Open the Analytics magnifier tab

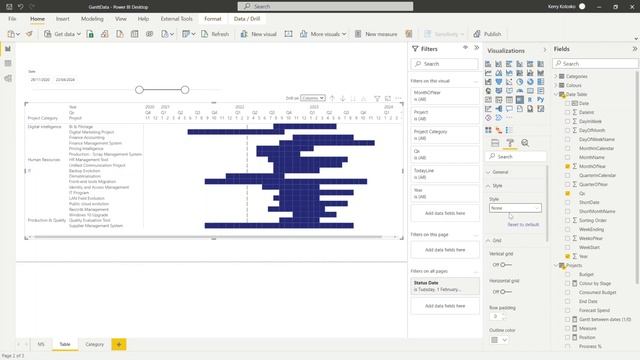point(525,143)
